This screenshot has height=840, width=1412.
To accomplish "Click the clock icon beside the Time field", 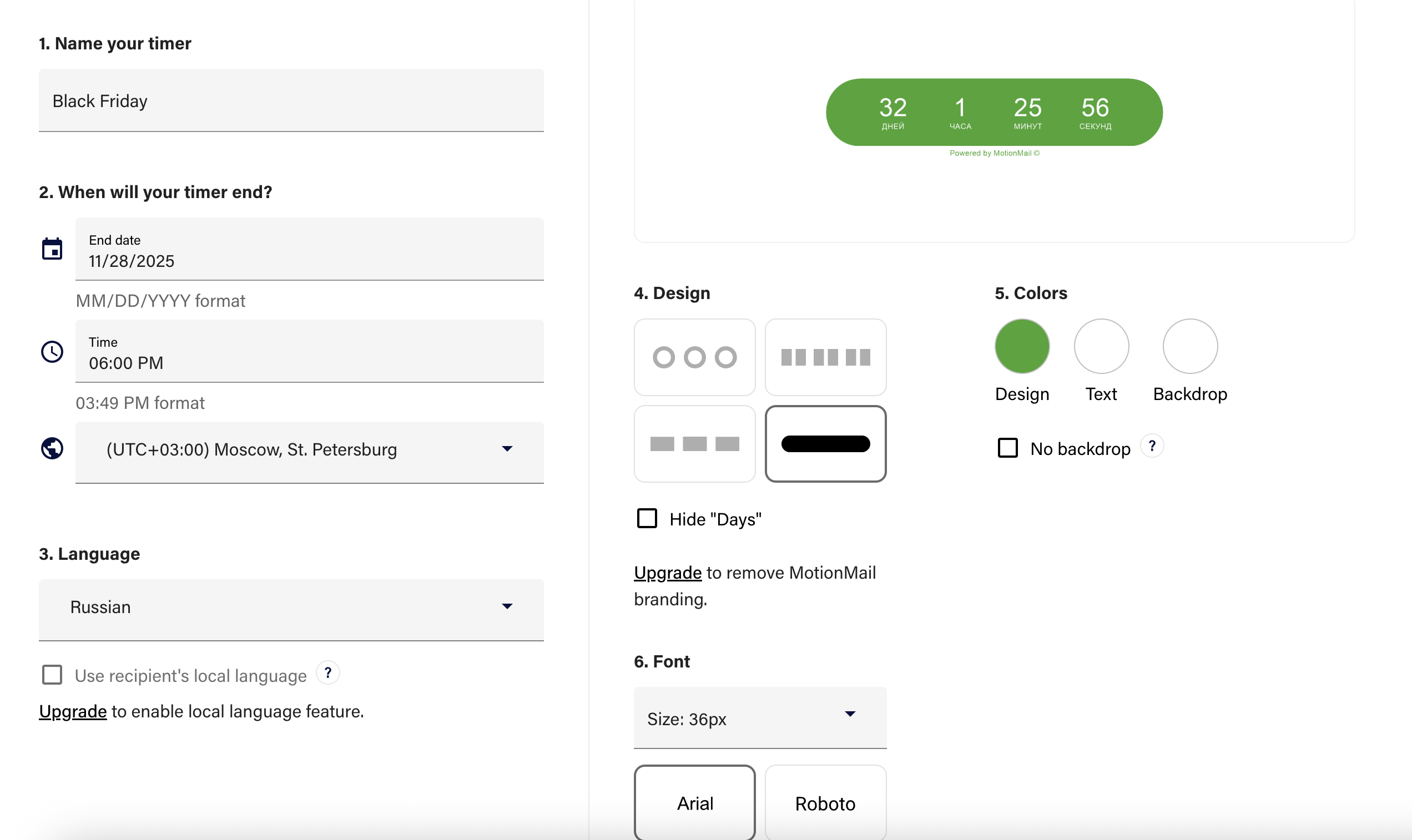I will pyautogui.click(x=52, y=352).
